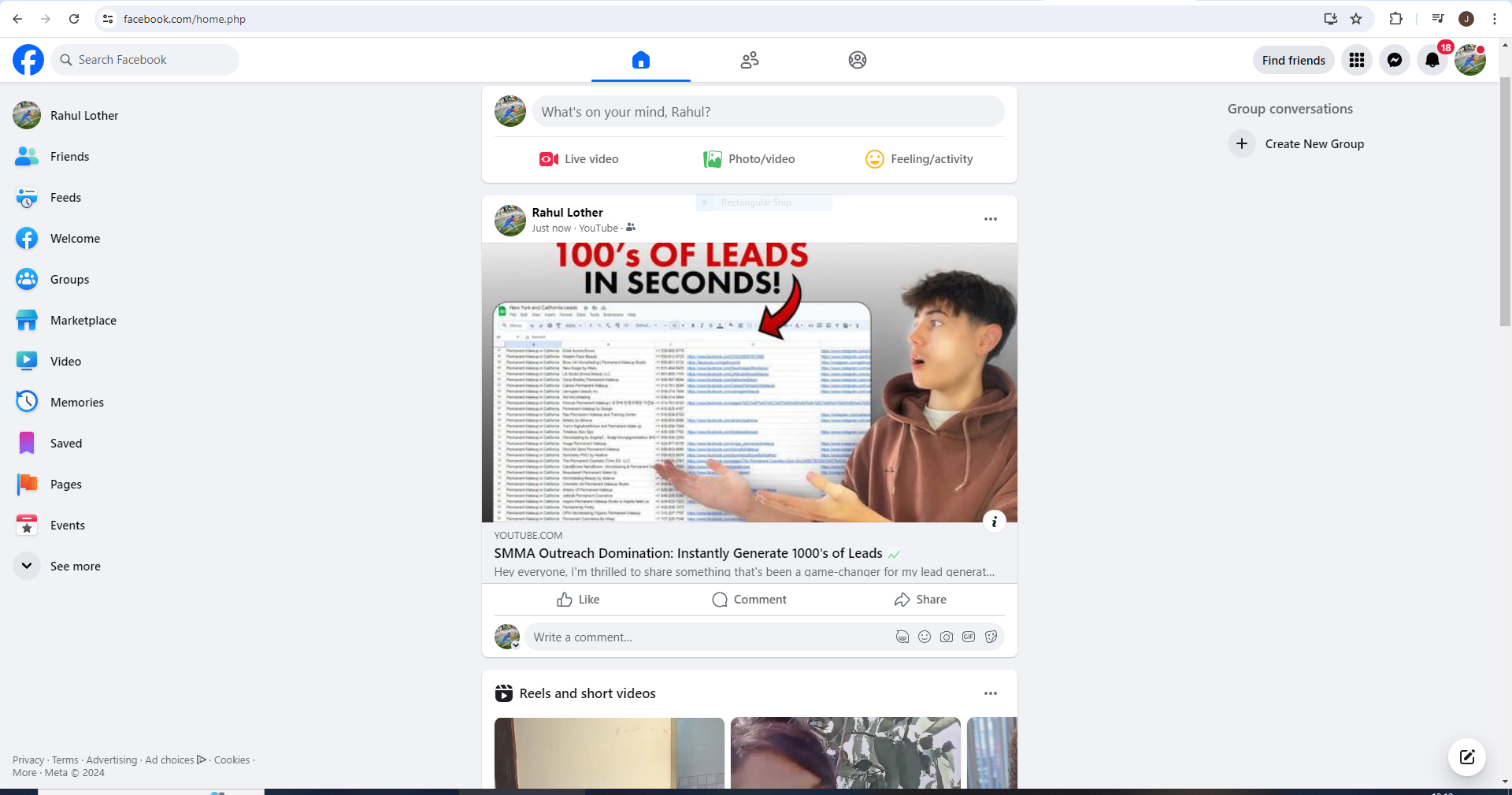Like the post
This screenshot has width=1512, height=795.
[x=579, y=600]
